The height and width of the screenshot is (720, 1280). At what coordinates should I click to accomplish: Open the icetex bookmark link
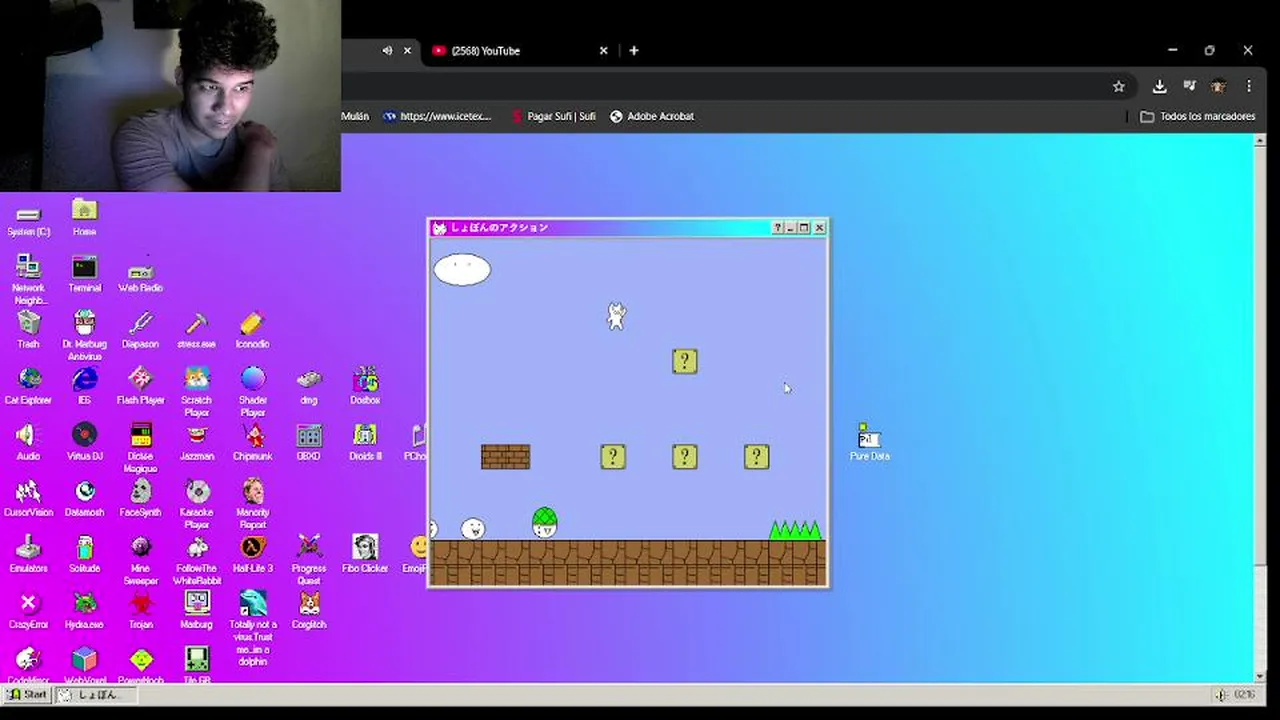(x=437, y=116)
